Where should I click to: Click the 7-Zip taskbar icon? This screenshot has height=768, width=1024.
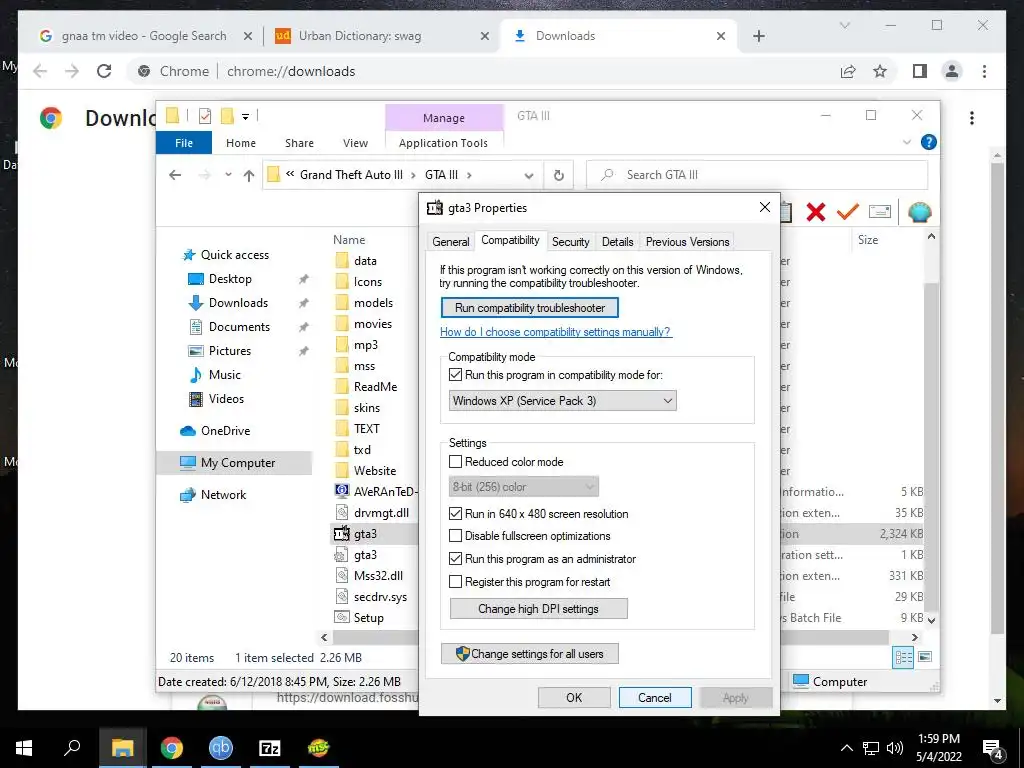tap(270, 747)
